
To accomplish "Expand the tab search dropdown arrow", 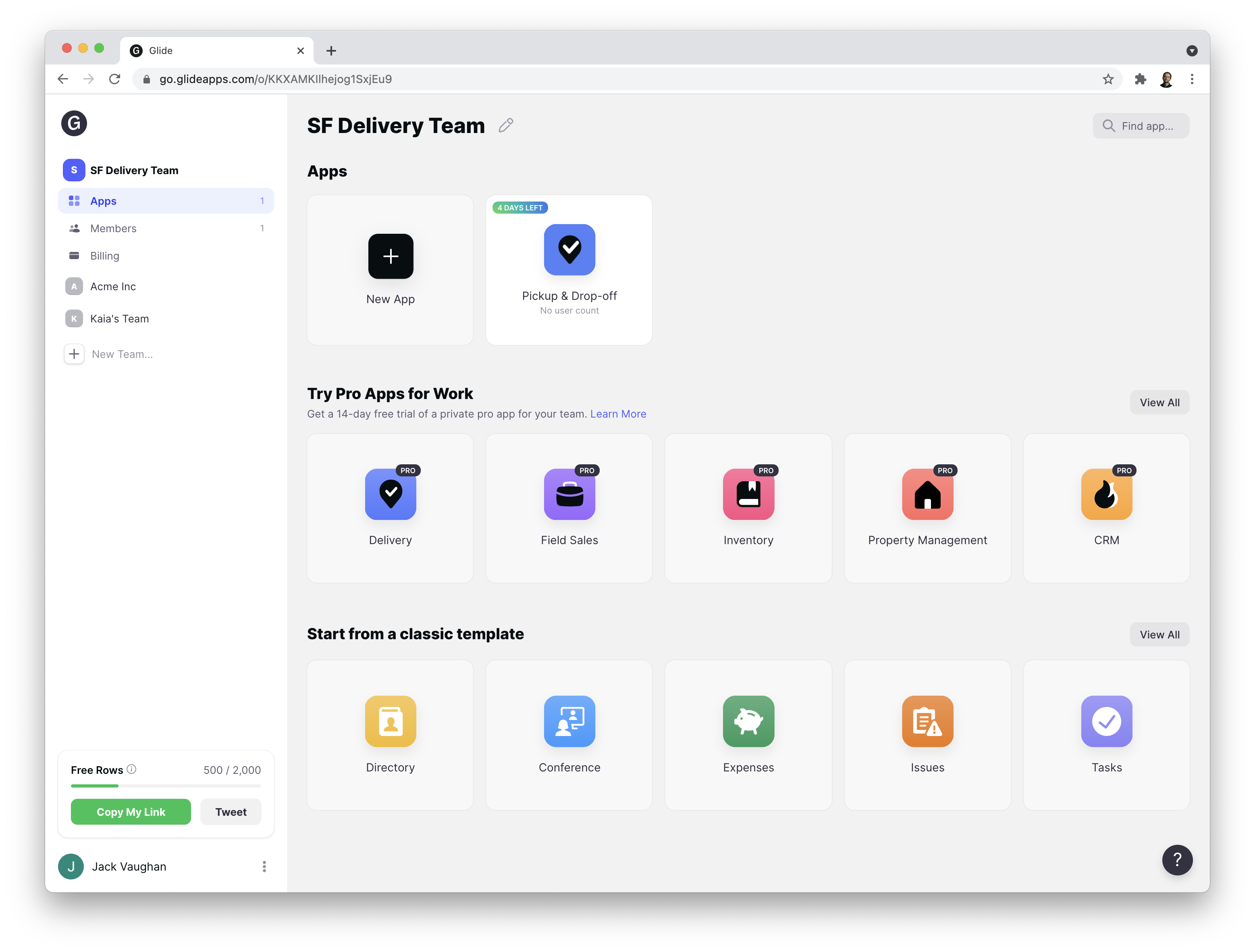I will pyautogui.click(x=1191, y=51).
